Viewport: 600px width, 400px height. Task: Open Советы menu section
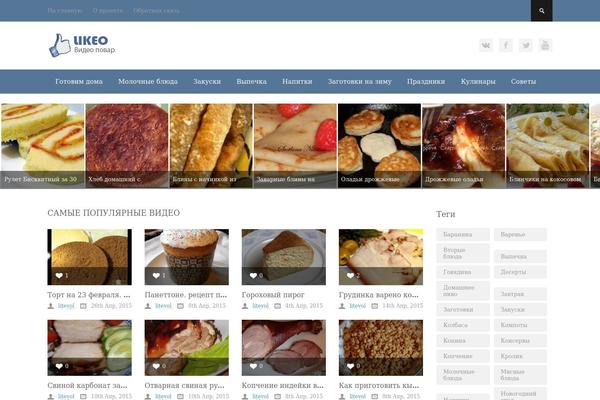pyautogui.click(x=523, y=82)
